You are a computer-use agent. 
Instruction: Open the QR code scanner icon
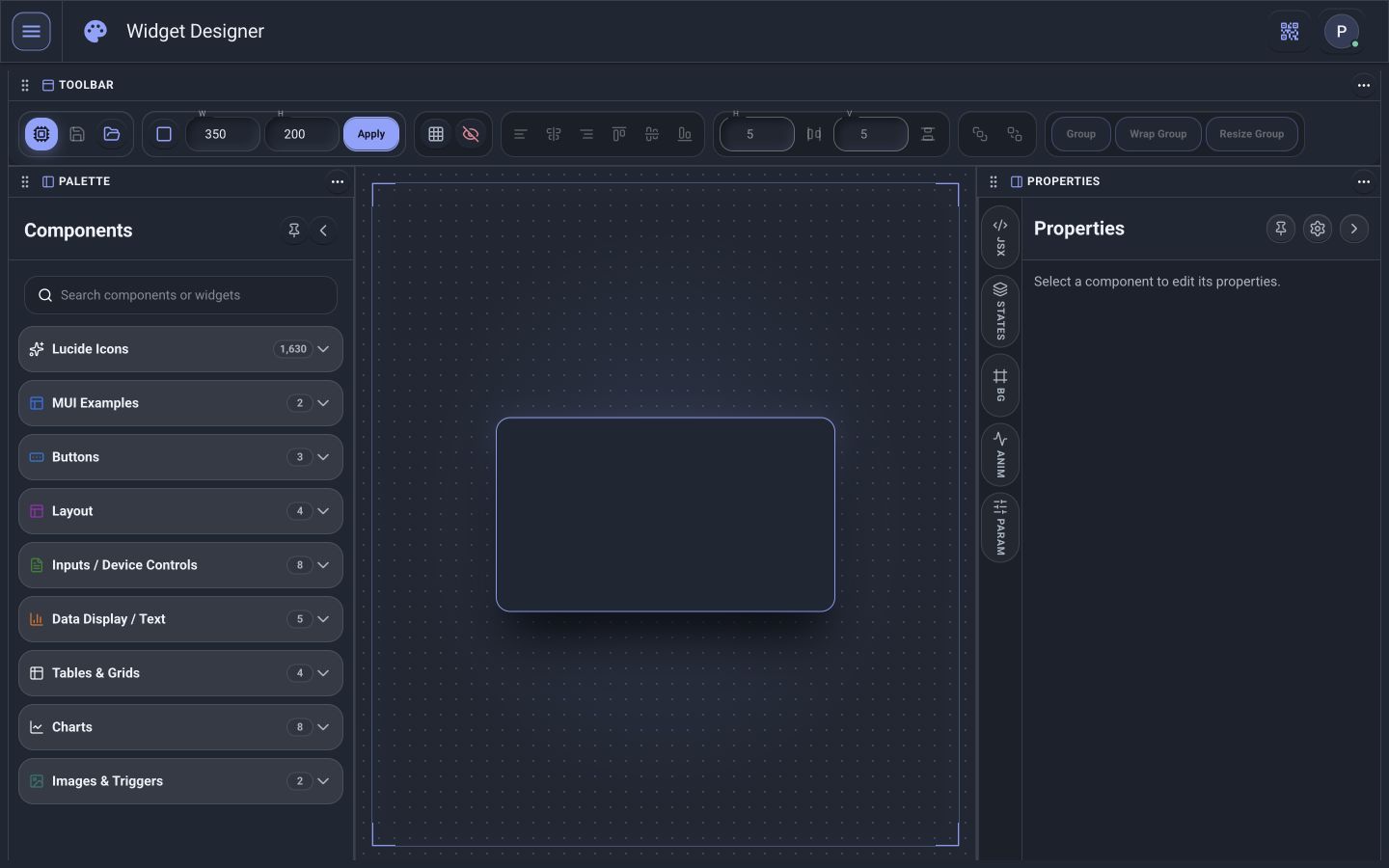pyautogui.click(x=1290, y=32)
